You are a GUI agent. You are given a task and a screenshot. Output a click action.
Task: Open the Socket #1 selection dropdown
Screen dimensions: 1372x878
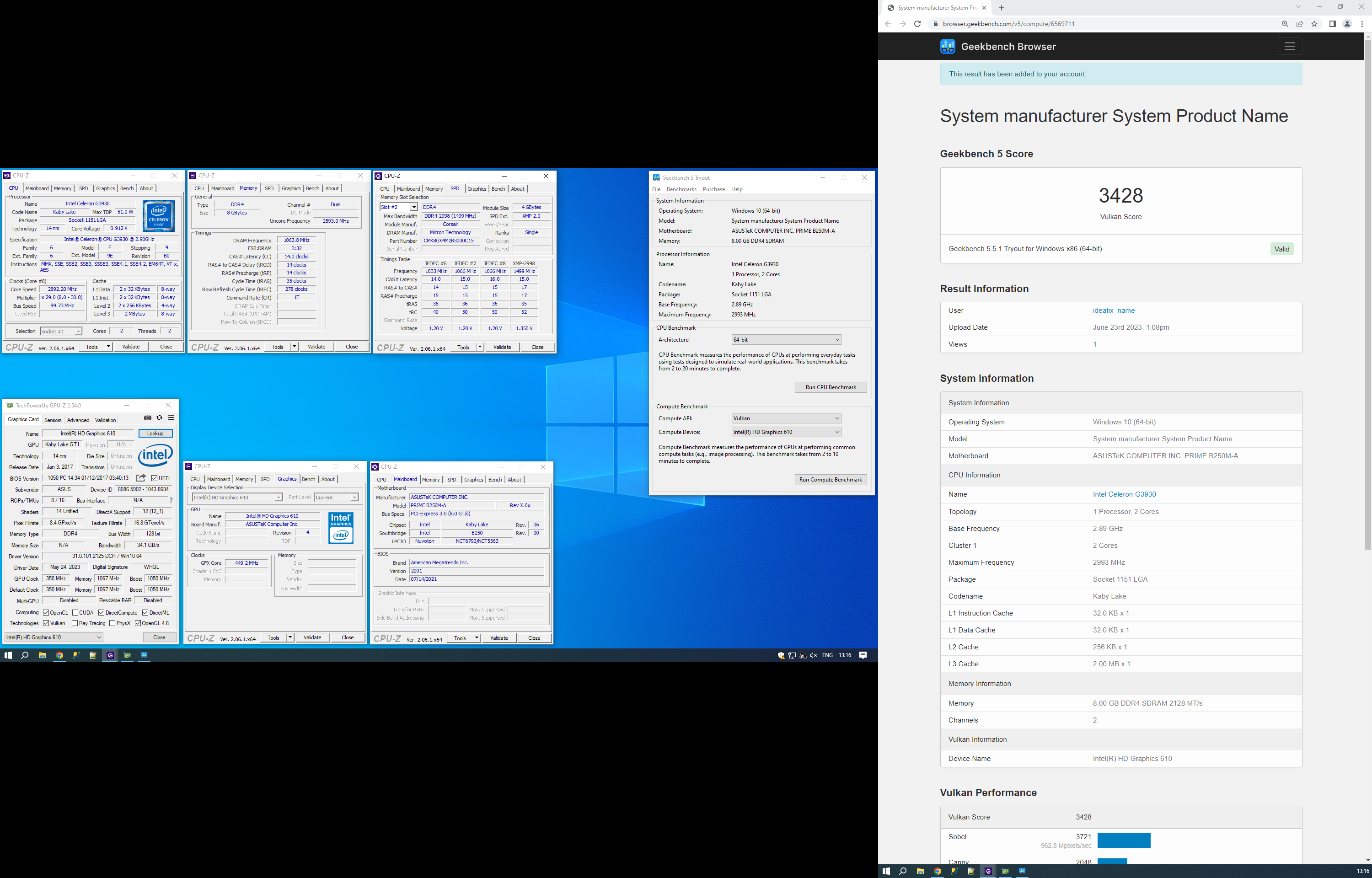point(61,331)
